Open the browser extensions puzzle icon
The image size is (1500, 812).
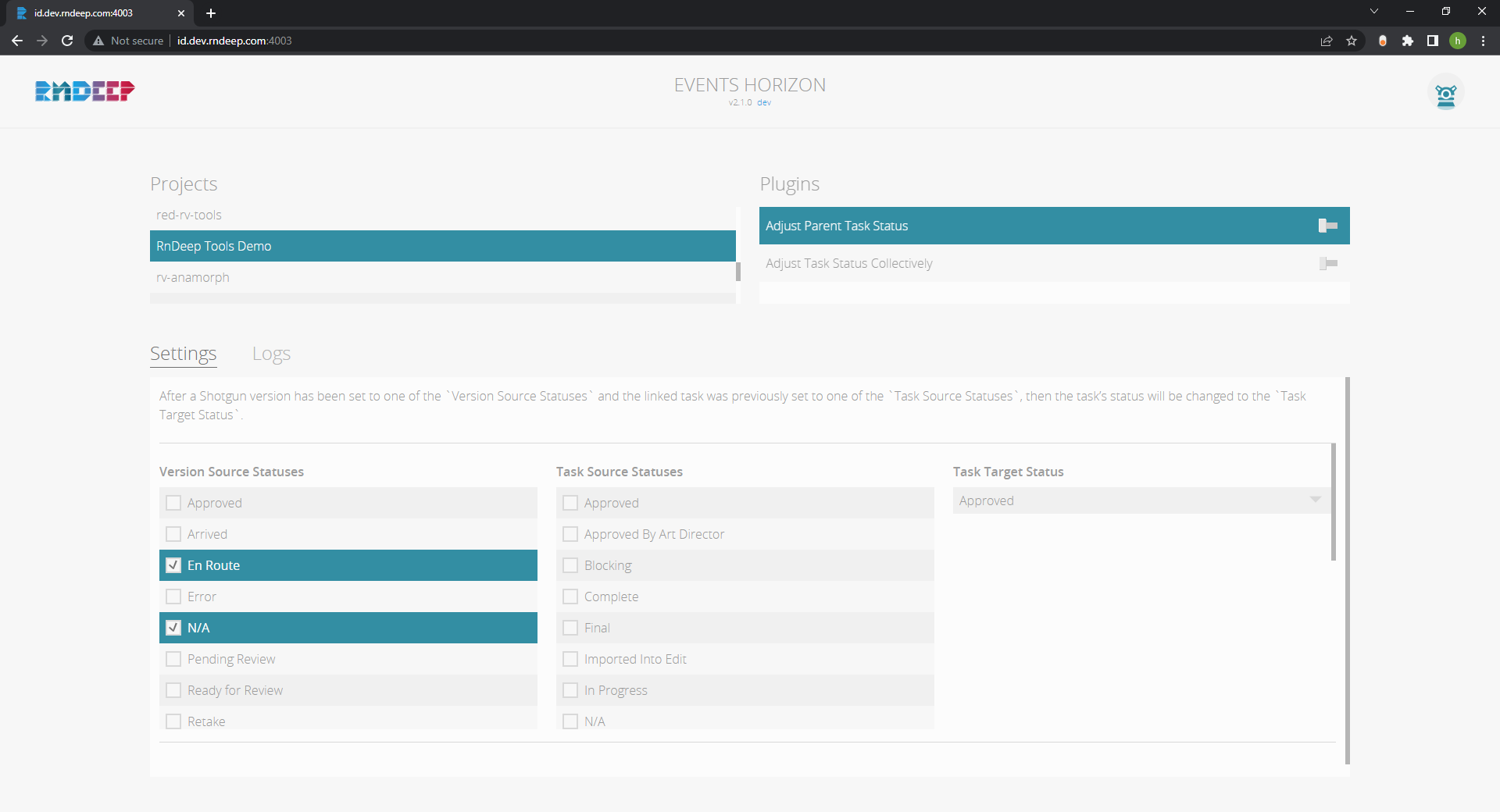coord(1407,41)
